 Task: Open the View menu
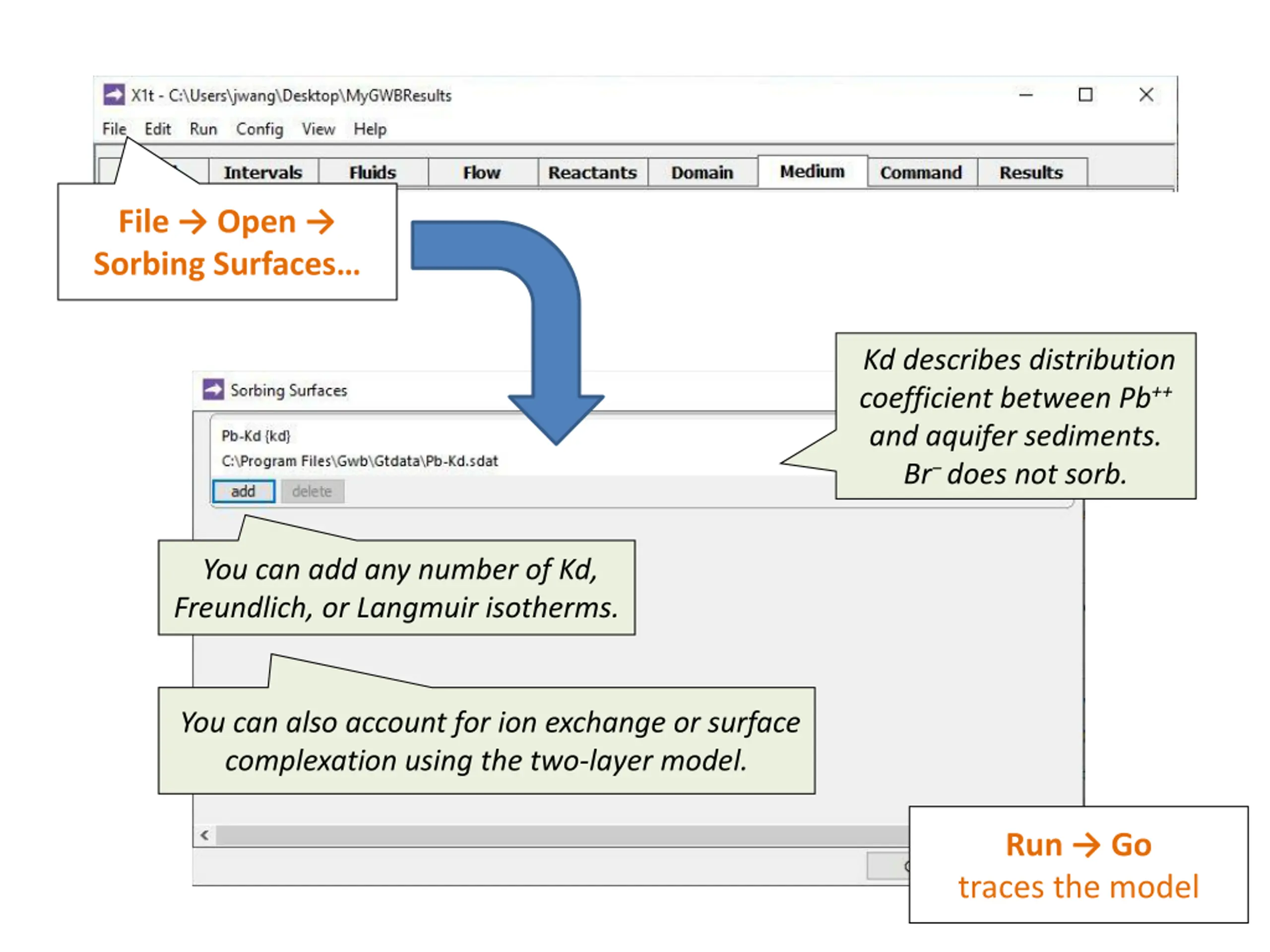318,129
